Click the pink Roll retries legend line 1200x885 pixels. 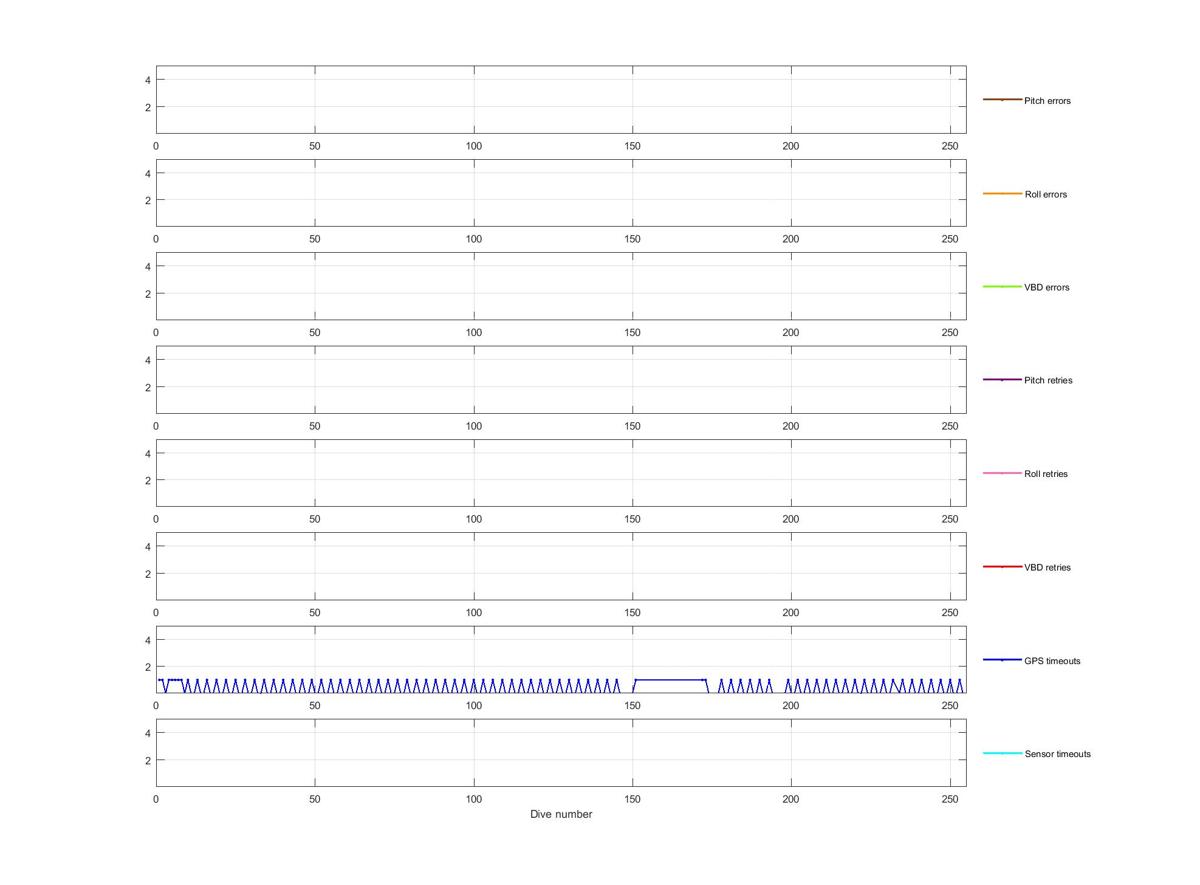[x=1002, y=473]
